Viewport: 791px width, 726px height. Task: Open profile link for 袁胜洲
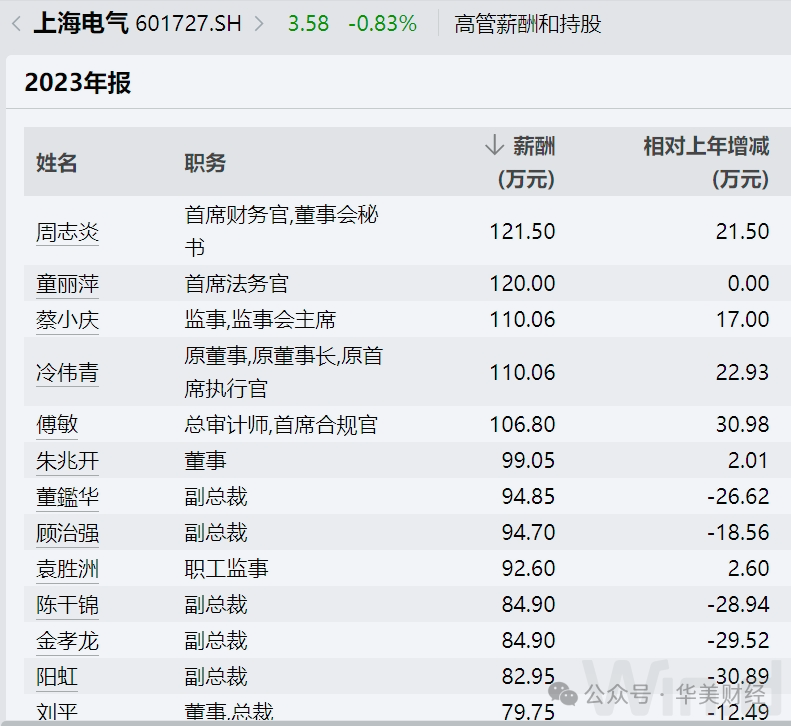(67, 569)
